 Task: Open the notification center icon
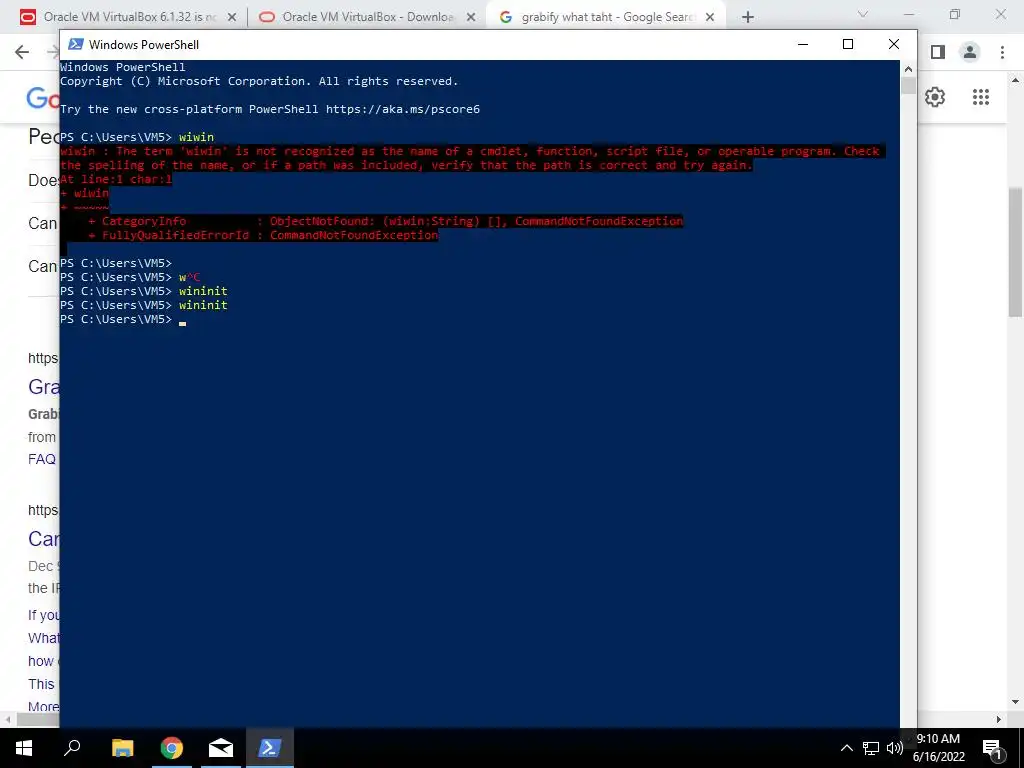(992, 749)
